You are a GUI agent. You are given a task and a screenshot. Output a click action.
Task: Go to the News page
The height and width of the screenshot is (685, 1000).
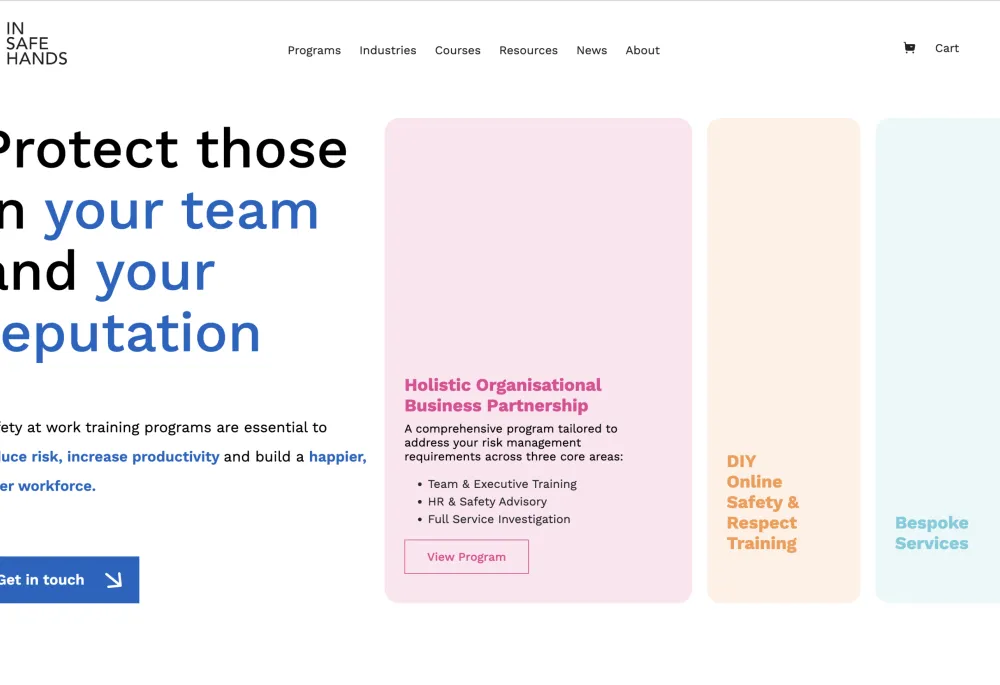[591, 50]
